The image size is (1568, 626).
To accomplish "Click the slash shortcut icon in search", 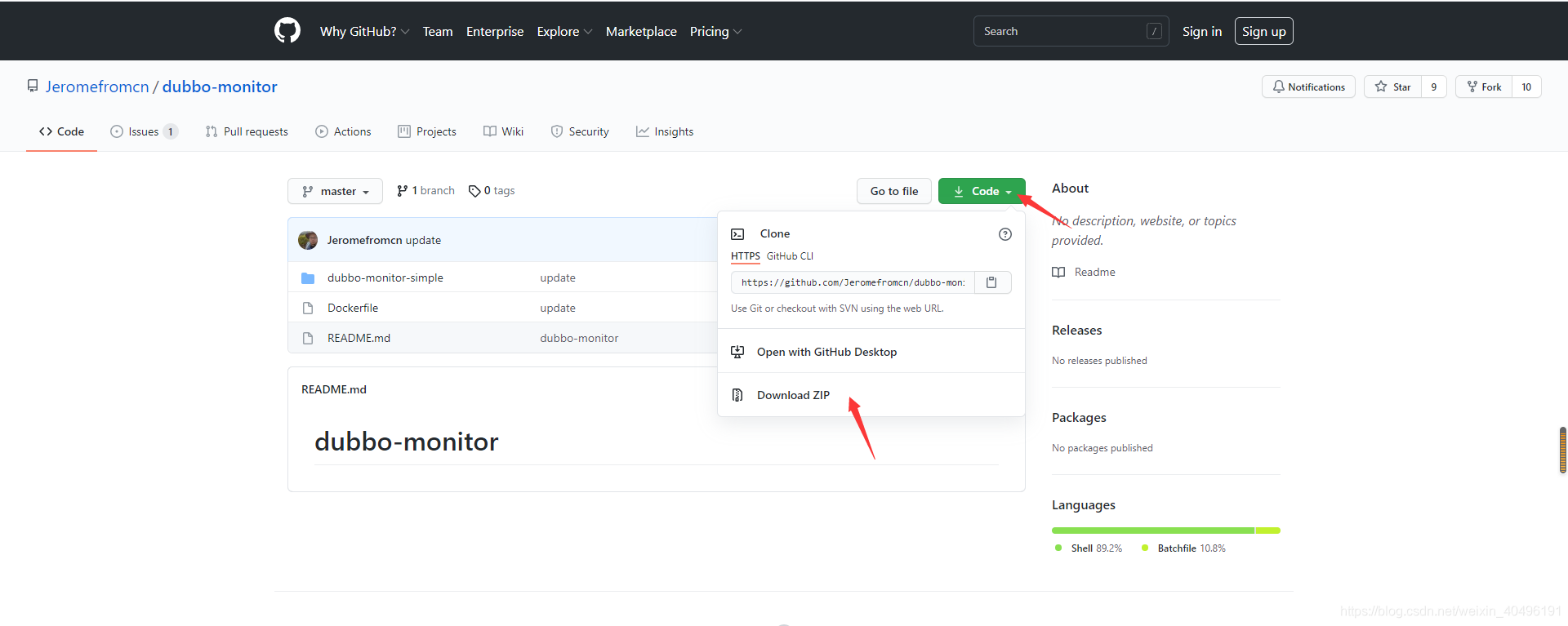I will 1154,31.
